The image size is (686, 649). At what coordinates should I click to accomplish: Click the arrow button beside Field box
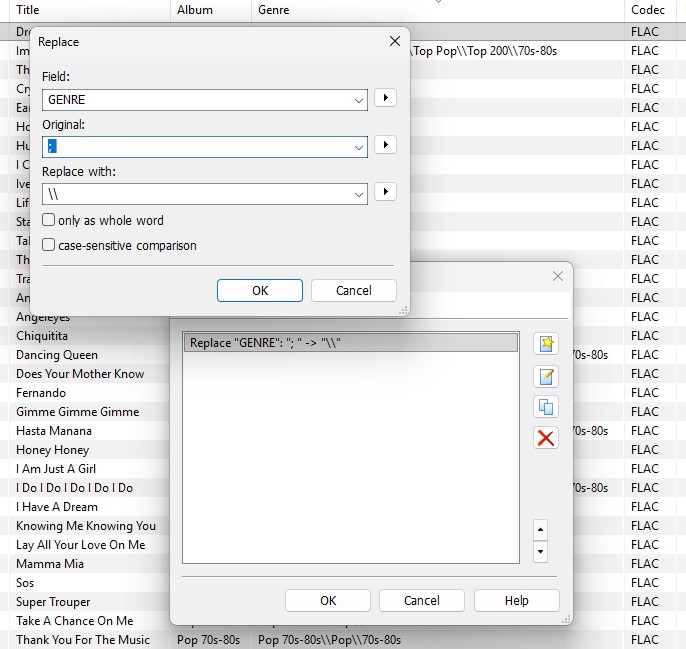[x=385, y=98]
